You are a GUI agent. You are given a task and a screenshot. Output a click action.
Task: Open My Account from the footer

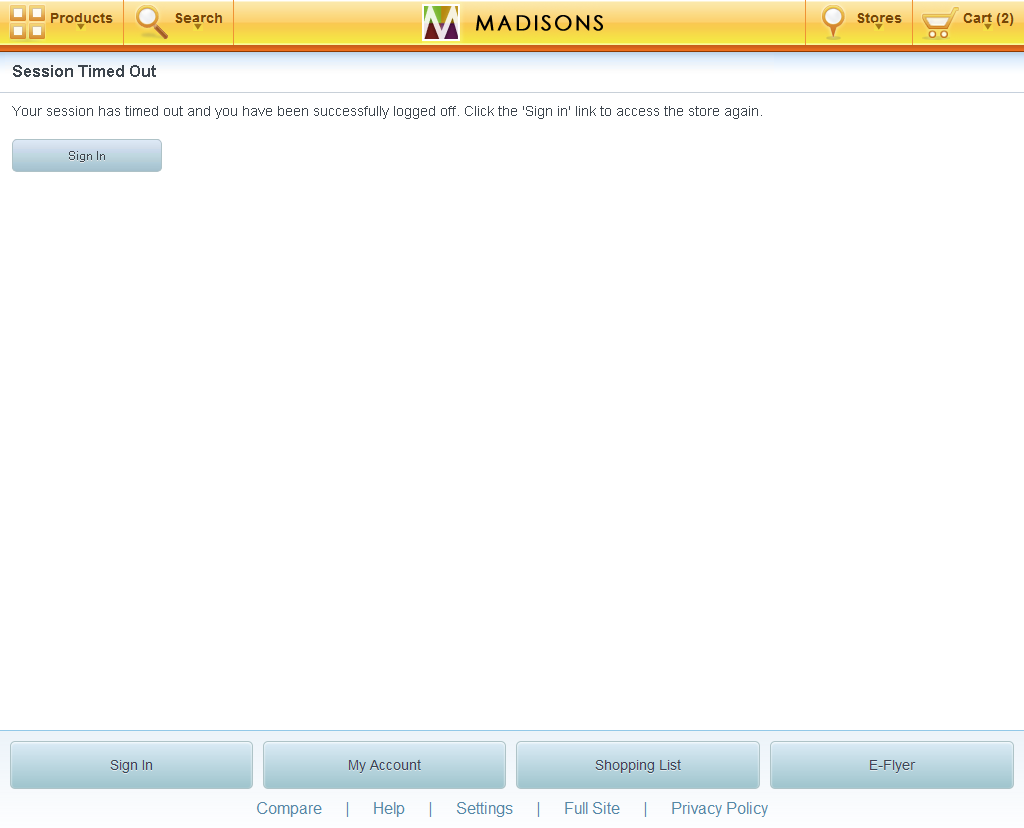(x=384, y=764)
